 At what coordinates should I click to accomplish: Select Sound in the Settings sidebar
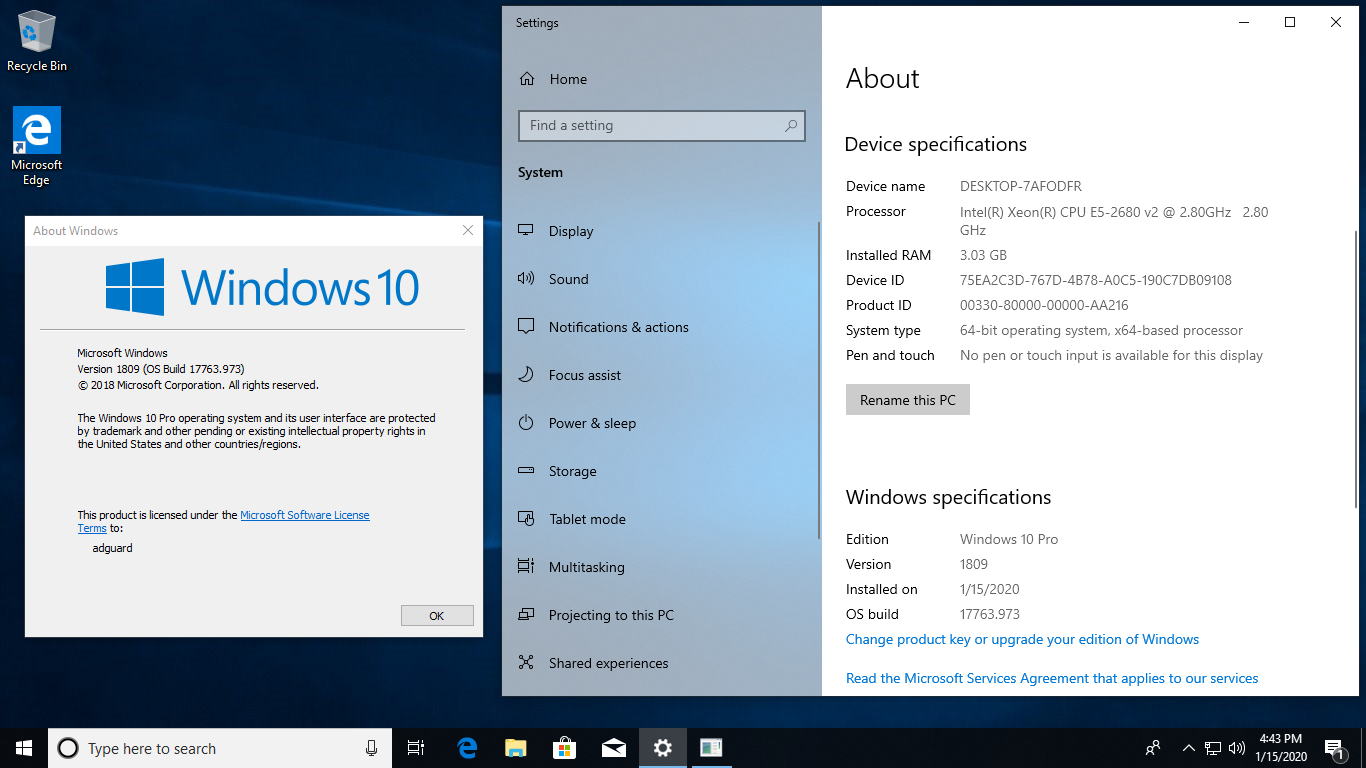569,279
